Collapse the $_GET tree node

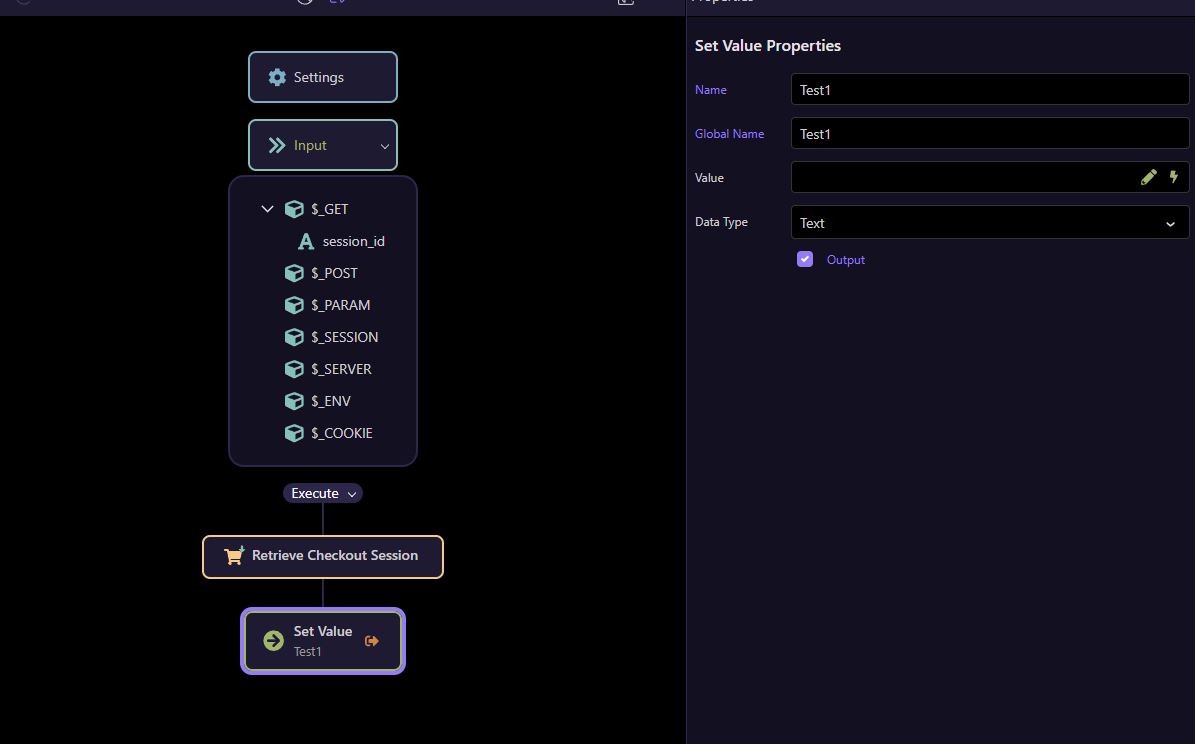click(x=268, y=209)
